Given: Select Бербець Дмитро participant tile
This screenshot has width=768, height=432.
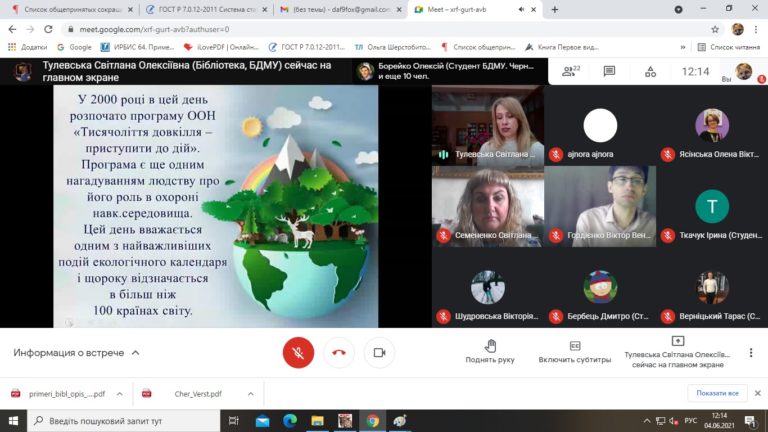Looking at the screenshot, I should point(600,288).
